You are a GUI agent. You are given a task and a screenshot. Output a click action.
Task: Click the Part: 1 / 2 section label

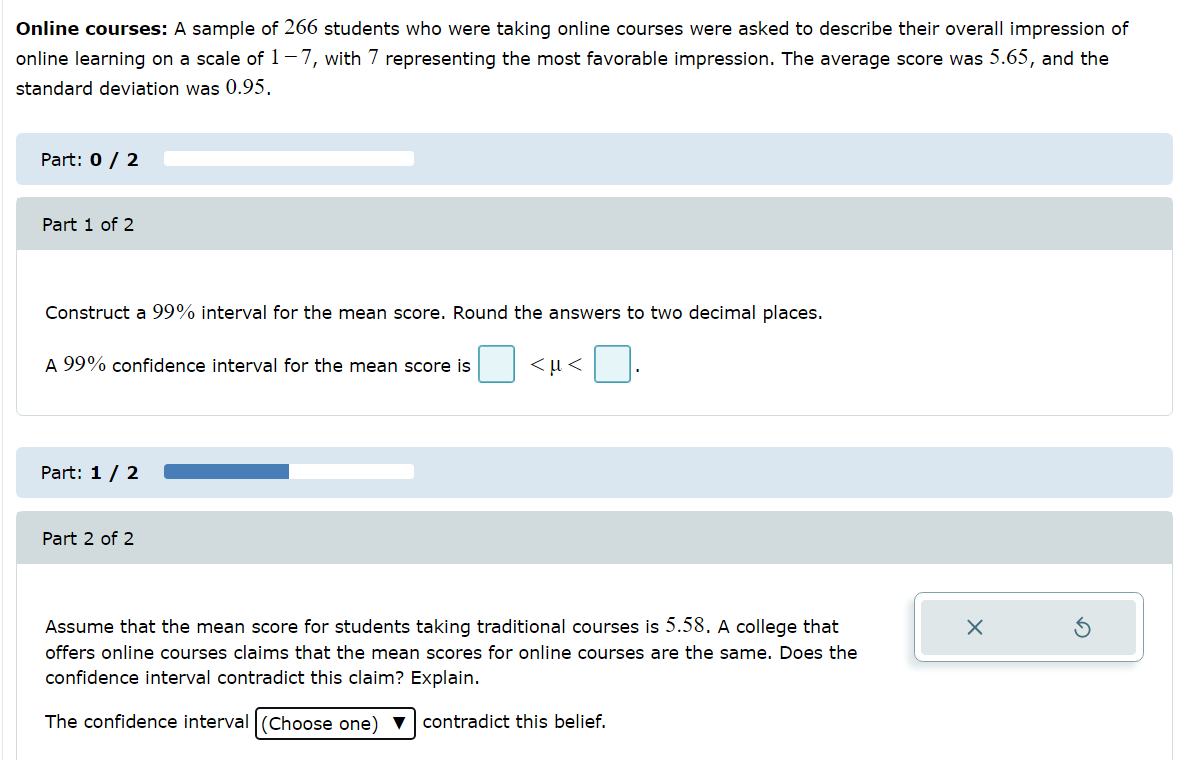coord(89,471)
